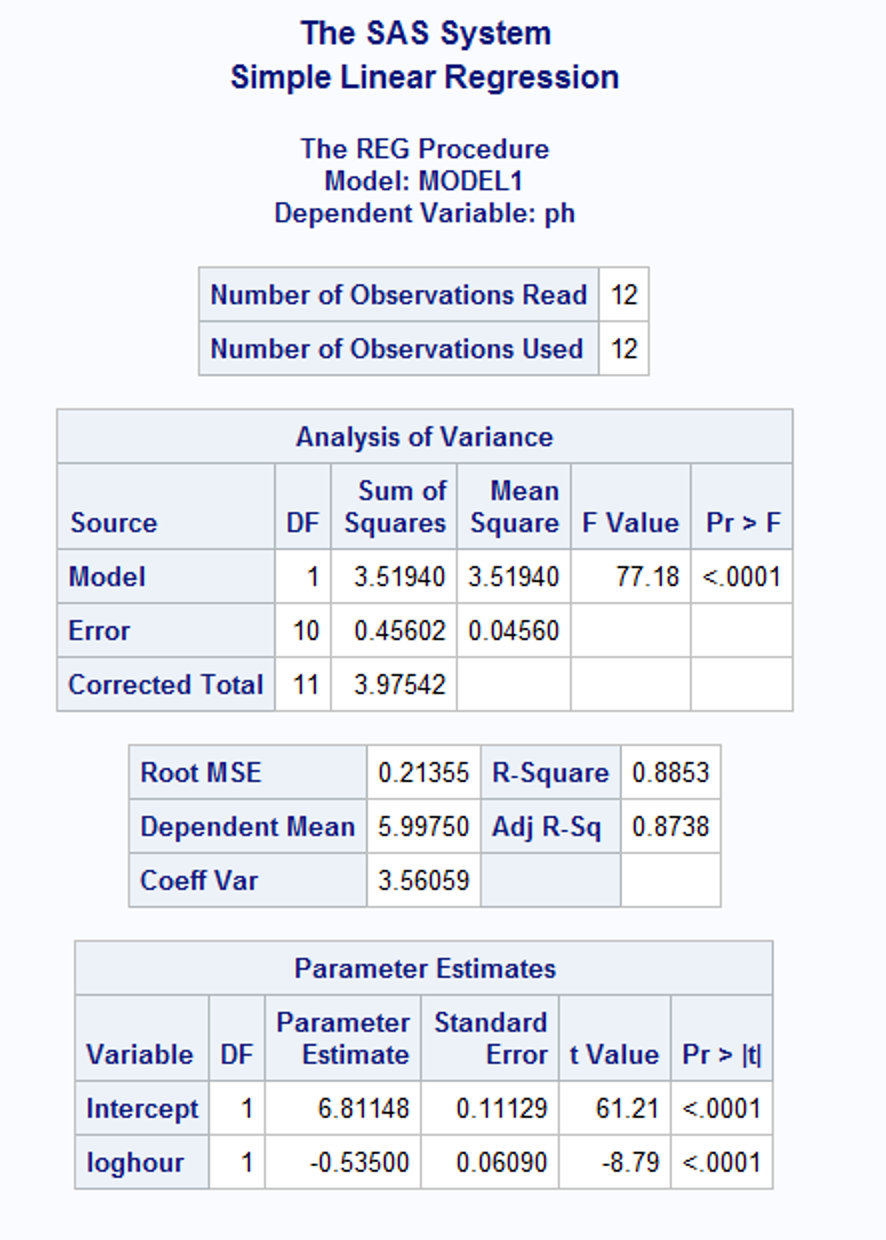Click Model row Mean Square 3.51940

tap(515, 577)
